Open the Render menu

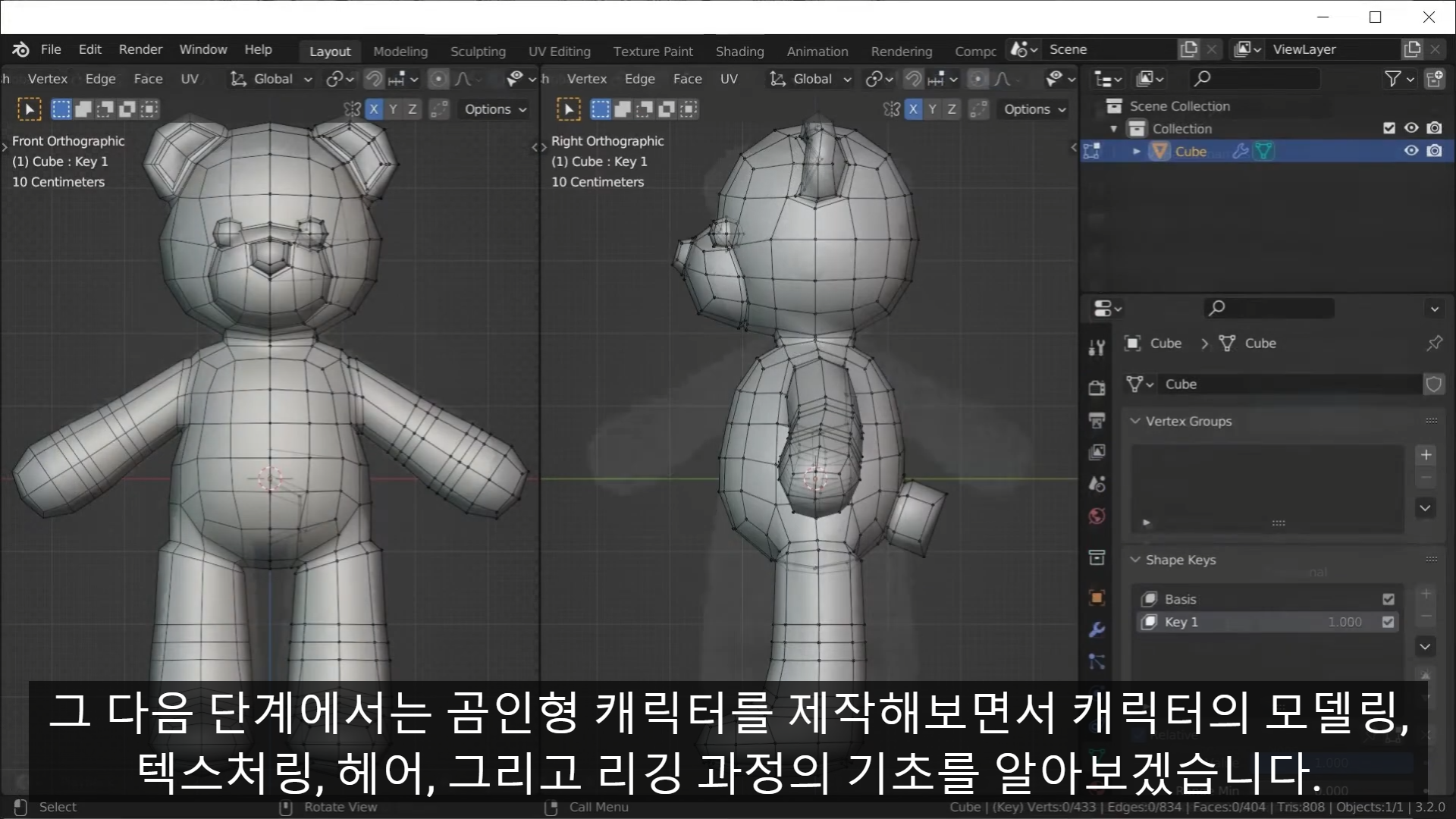pyautogui.click(x=140, y=49)
